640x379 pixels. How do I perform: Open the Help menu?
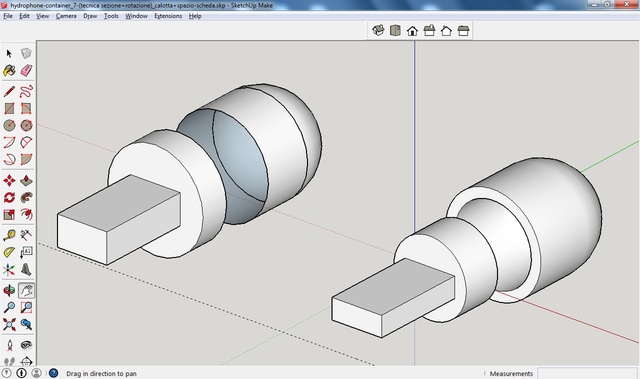pos(195,16)
